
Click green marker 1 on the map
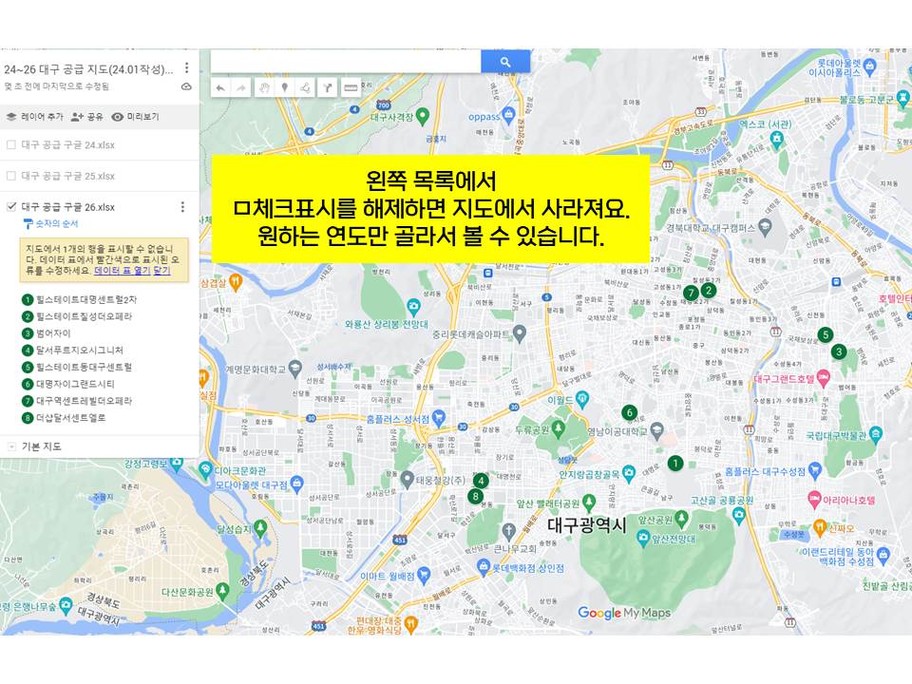(675, 463)
